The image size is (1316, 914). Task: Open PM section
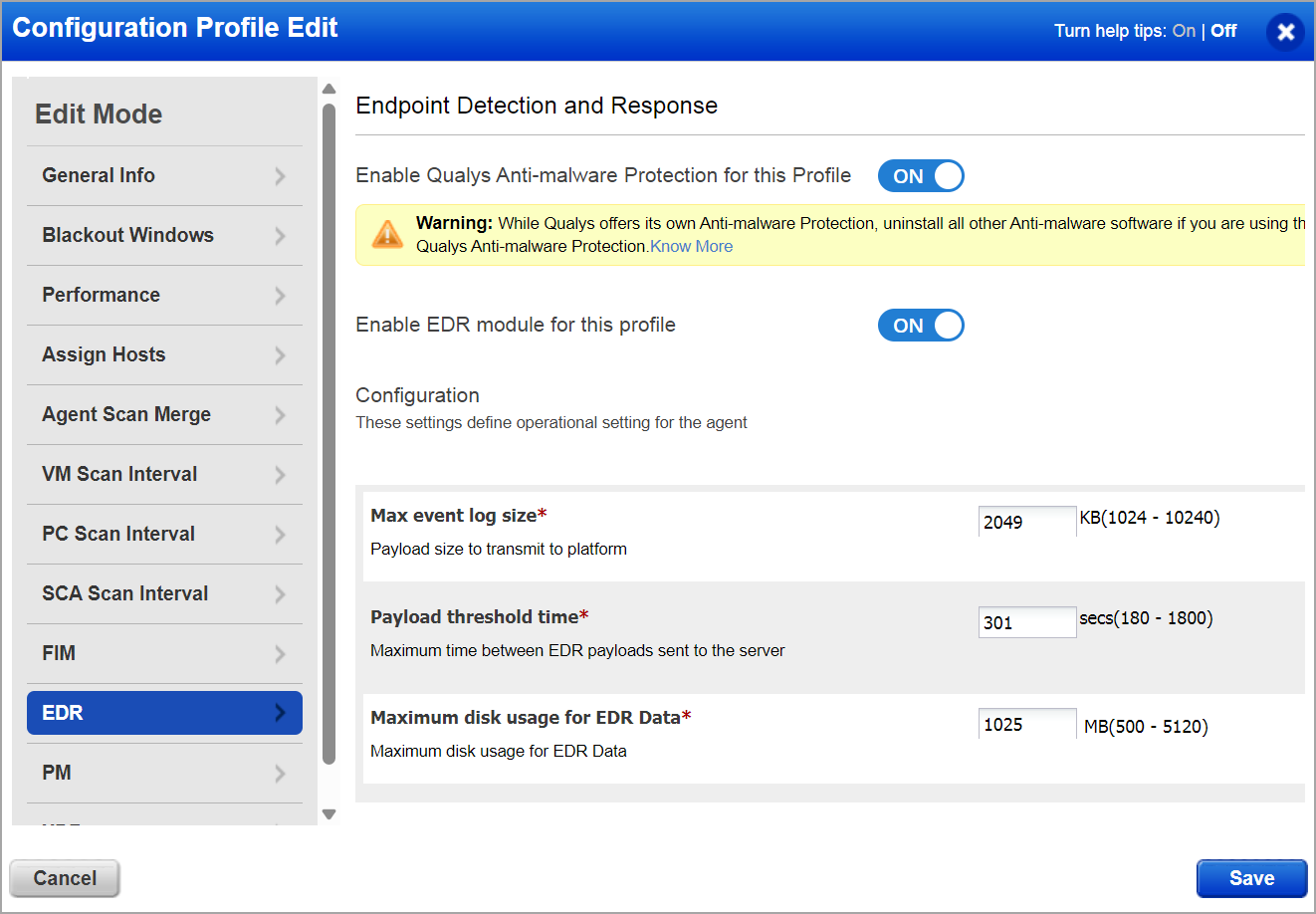click(164, 773)
